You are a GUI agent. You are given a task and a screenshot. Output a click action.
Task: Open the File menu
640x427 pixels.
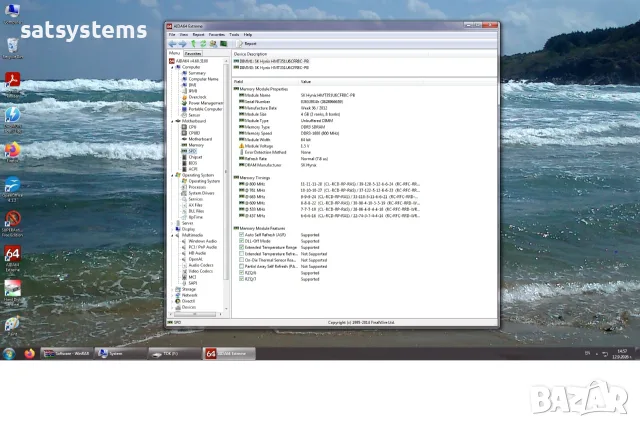pos(172,35)
